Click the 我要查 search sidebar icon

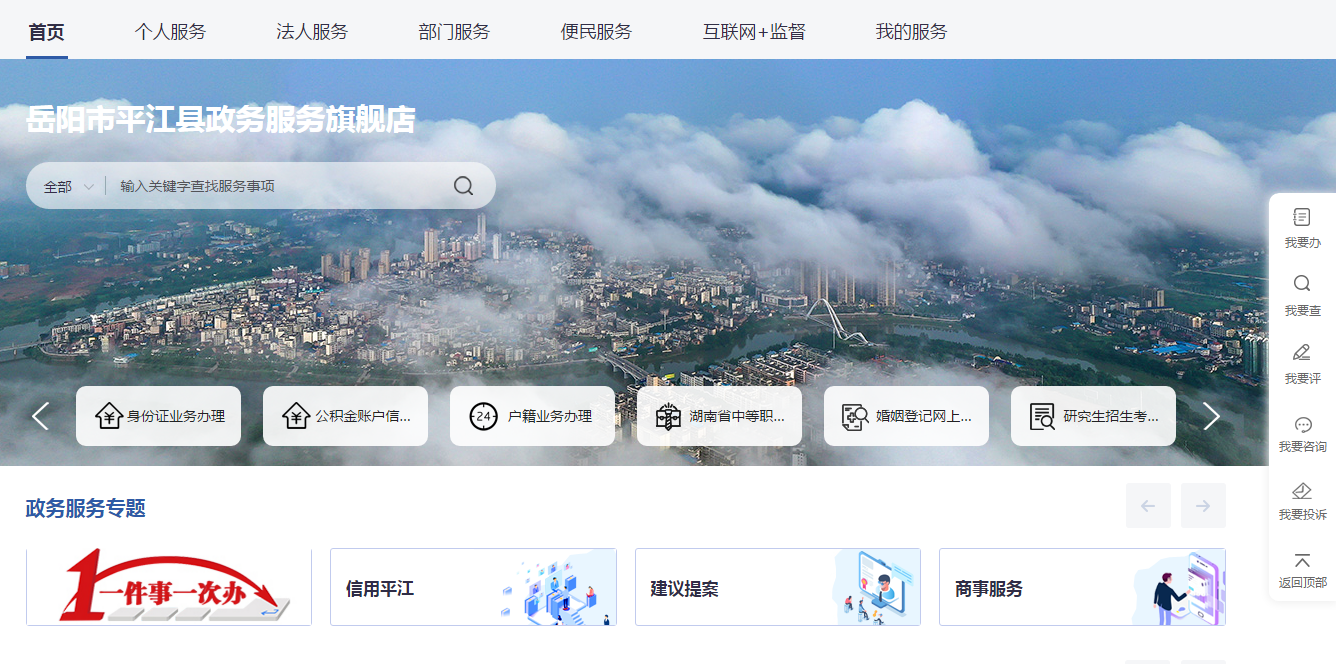[x=1302, y=285]
